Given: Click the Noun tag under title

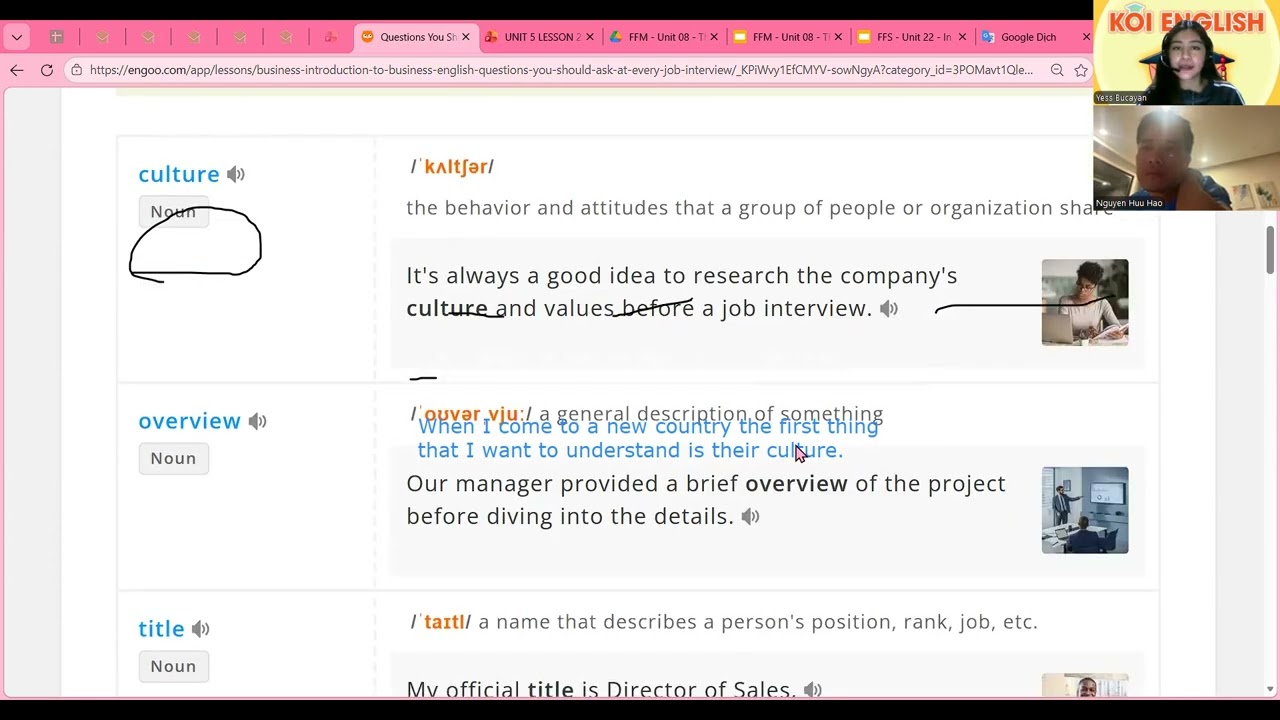Looking at the screenshot, I should pyautogui.click(x=173, y=666).
